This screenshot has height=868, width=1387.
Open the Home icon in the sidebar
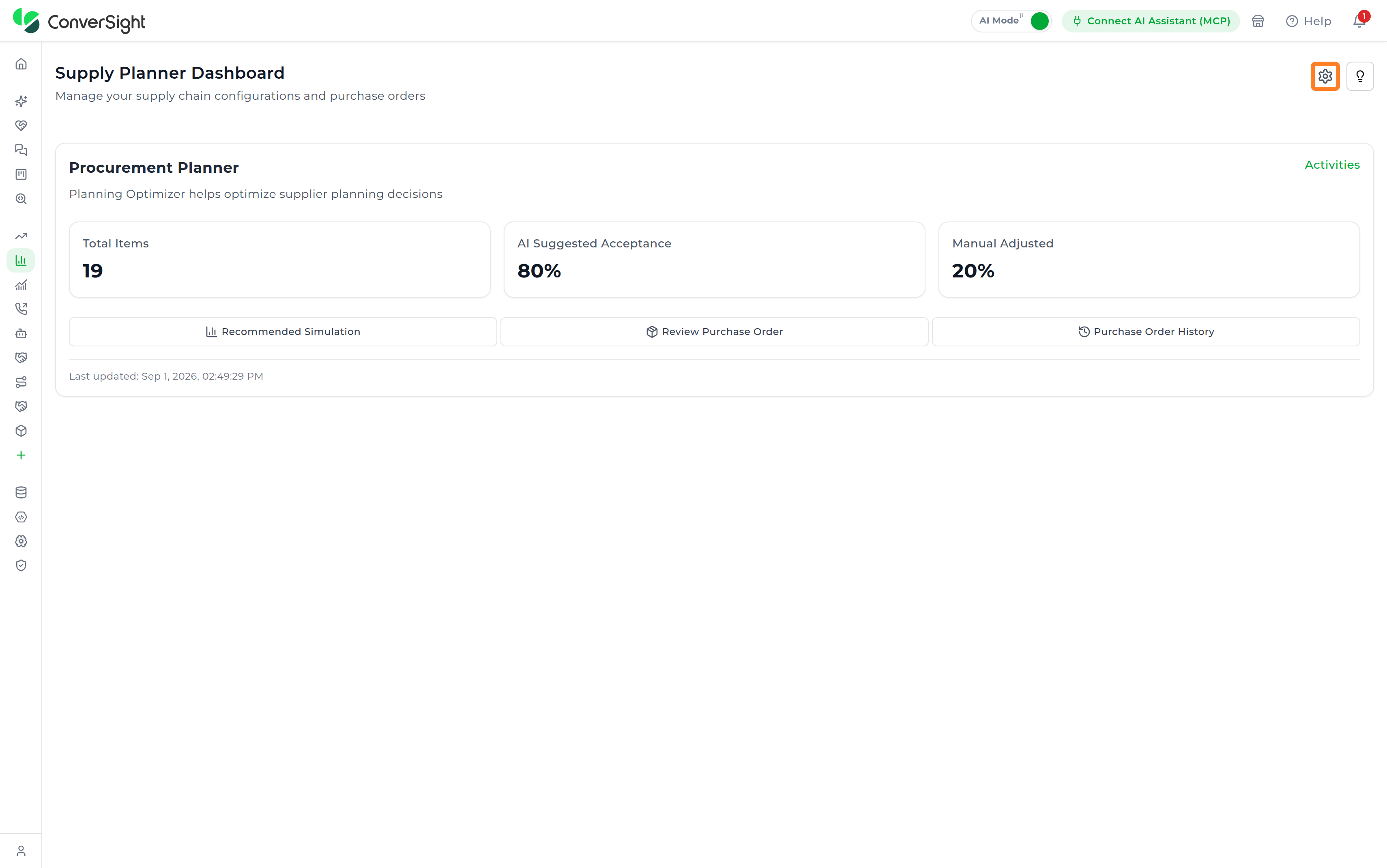21,64
